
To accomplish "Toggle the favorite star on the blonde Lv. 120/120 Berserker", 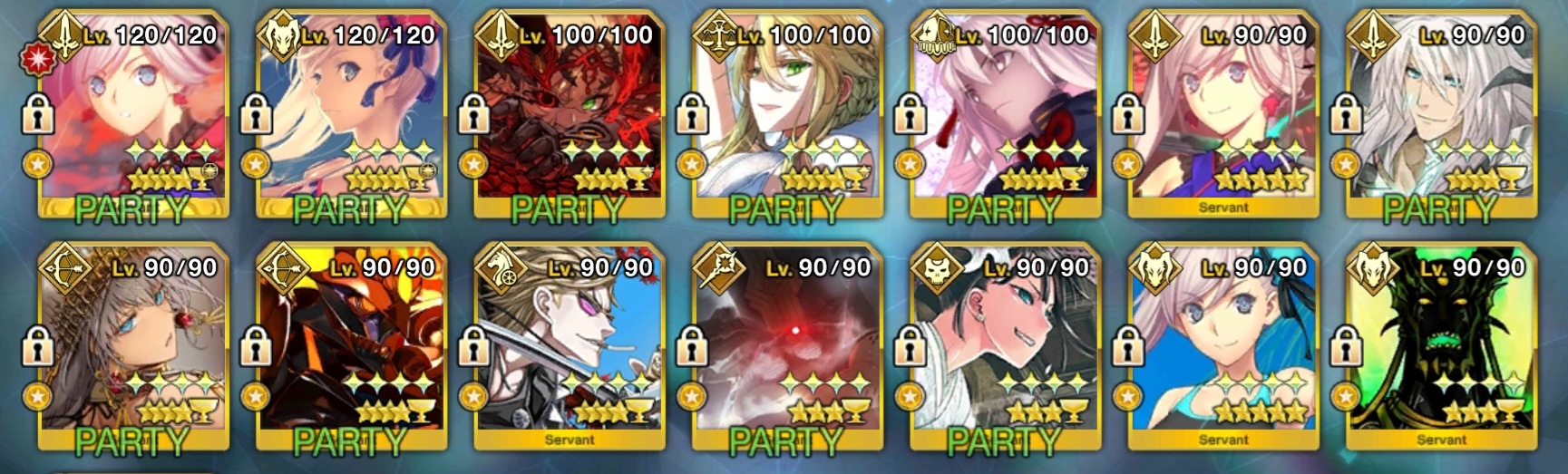I will pos(255,164).
